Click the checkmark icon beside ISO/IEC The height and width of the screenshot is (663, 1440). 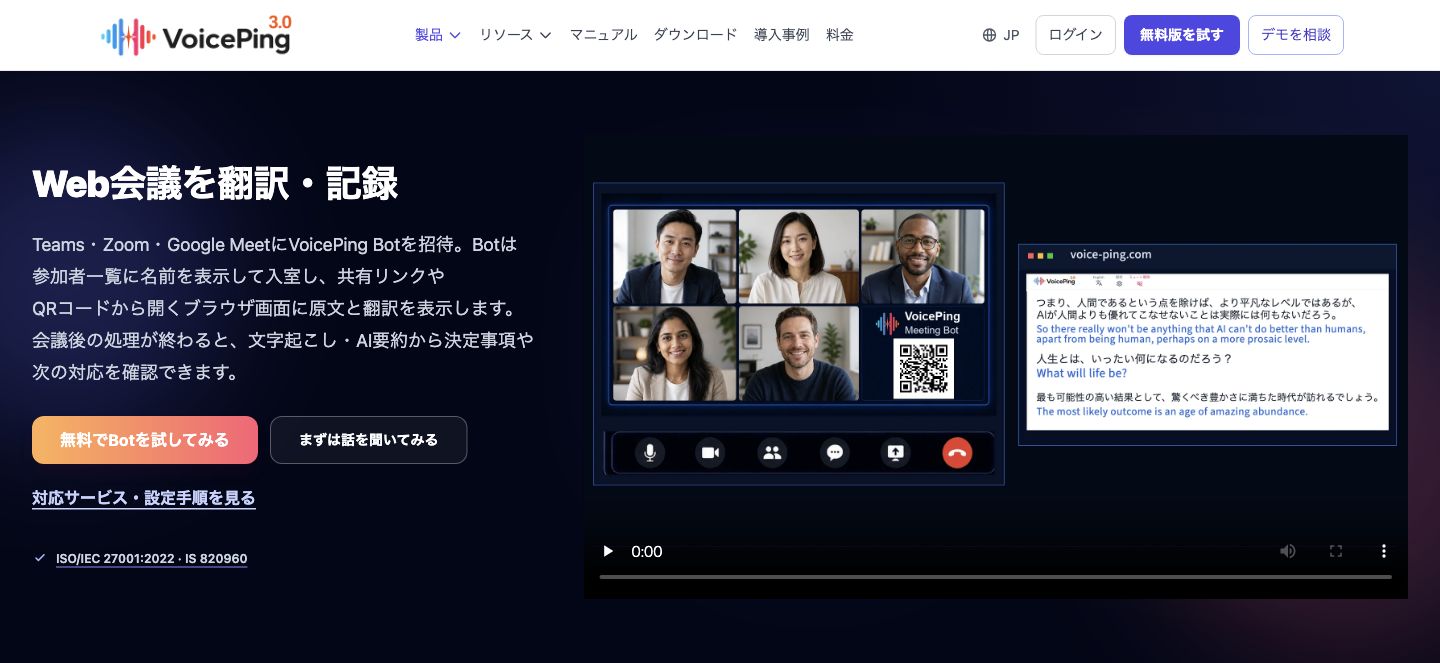click(x=40, y=558)
